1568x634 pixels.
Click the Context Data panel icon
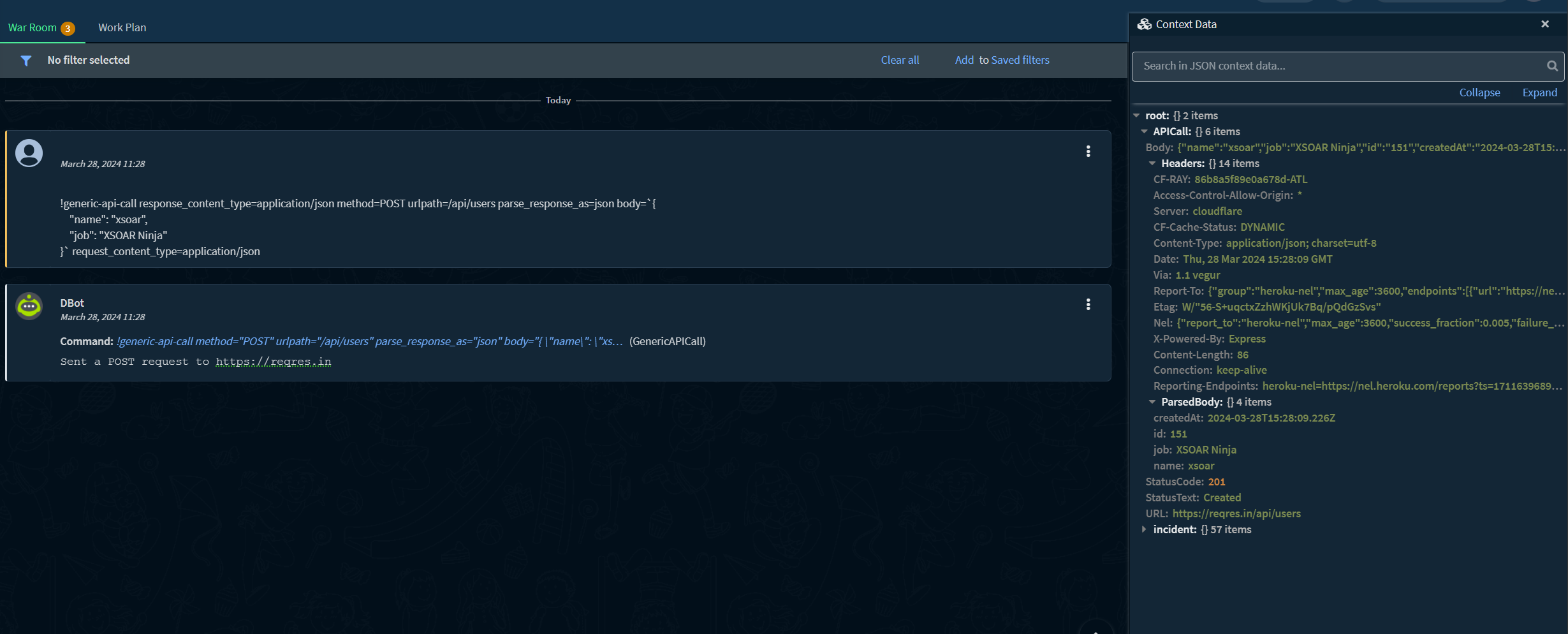coord(1145,24)
